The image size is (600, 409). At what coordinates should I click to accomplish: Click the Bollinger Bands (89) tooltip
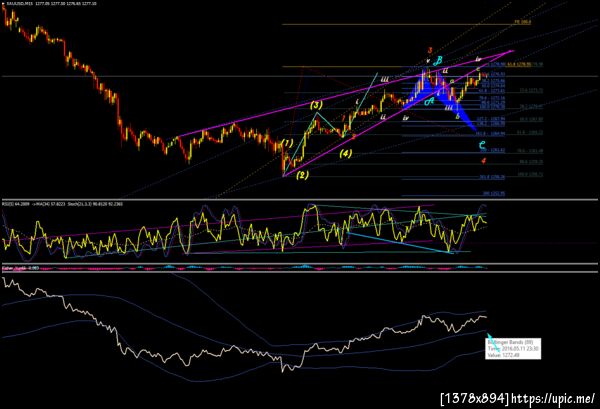pyautogui.click(x=513, y=349)
